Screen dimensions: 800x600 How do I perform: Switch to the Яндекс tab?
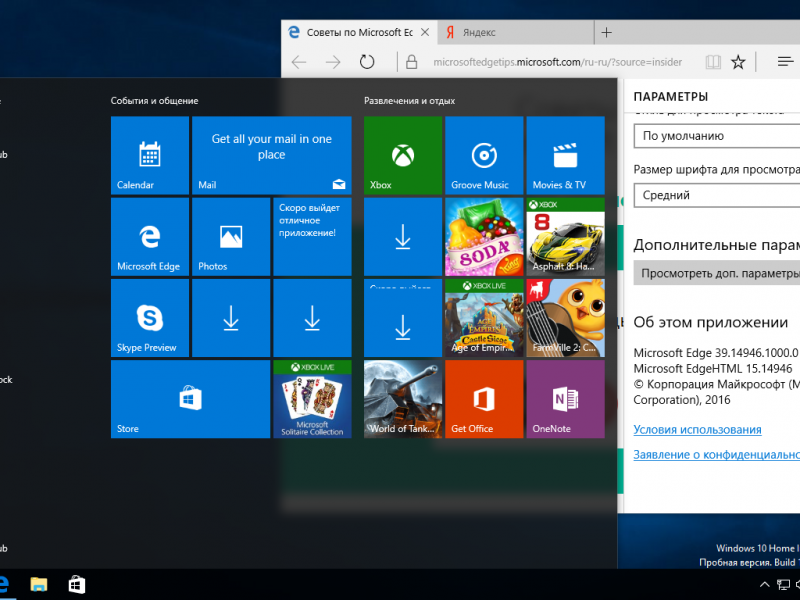tap(516, 33)
